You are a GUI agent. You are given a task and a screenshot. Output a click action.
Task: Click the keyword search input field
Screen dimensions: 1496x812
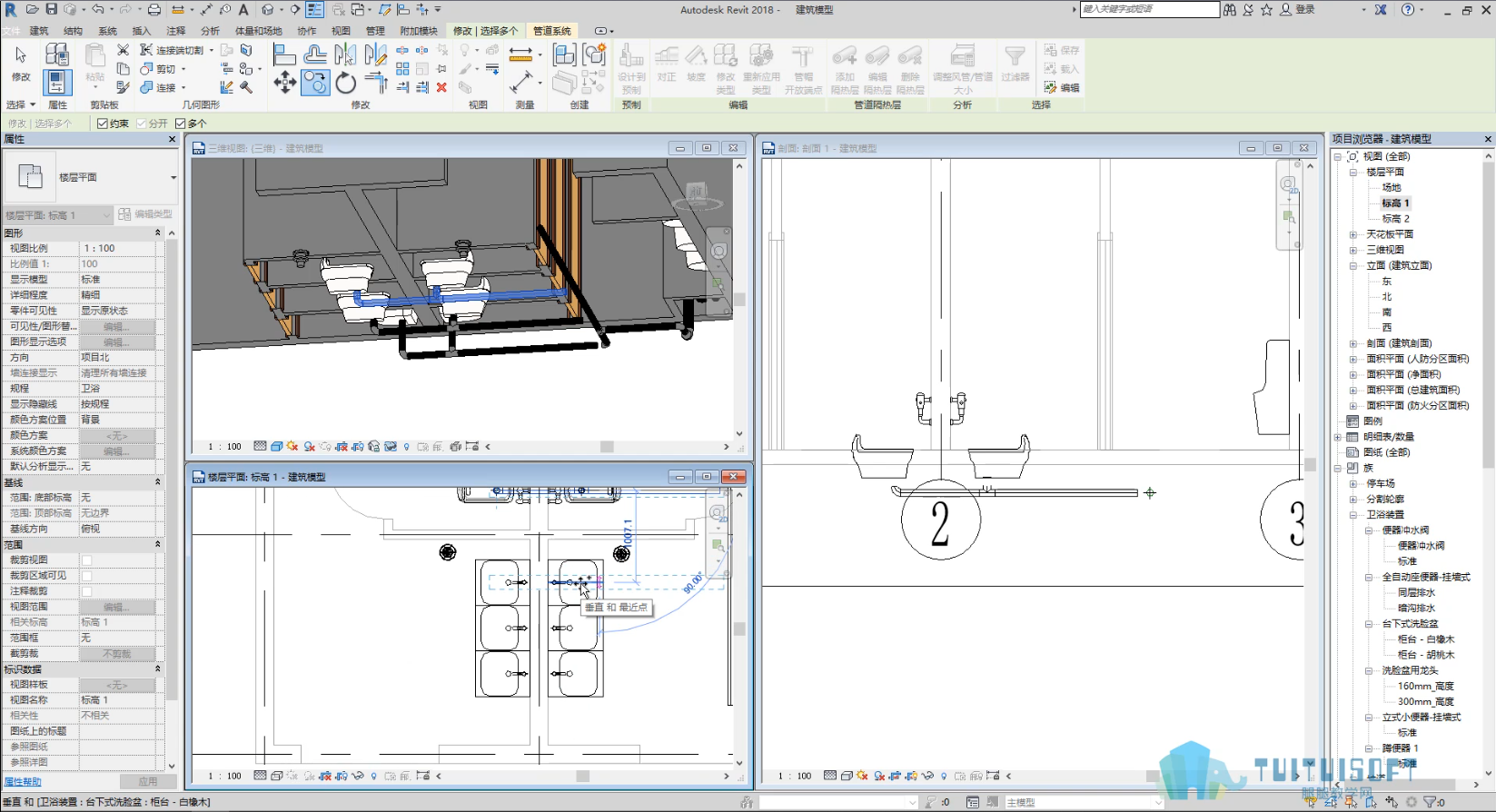coord(1149,9)
